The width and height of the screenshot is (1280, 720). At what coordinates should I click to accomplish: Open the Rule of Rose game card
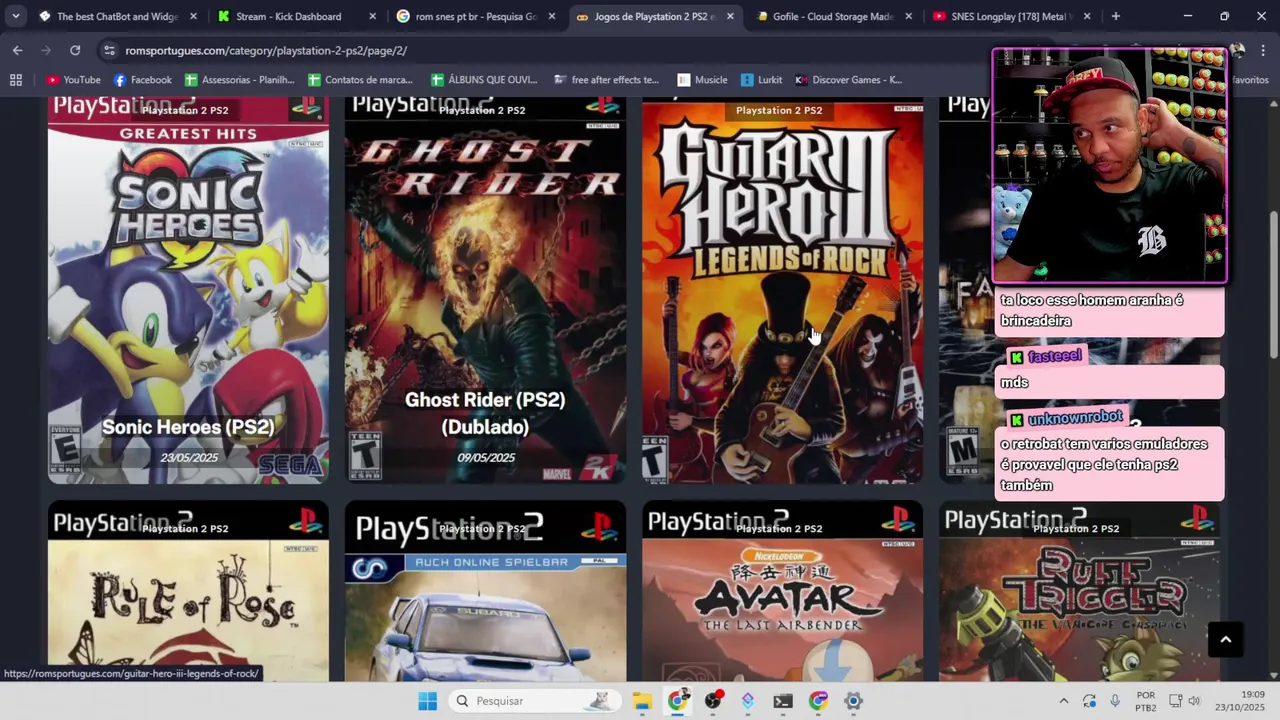[188, 592]
